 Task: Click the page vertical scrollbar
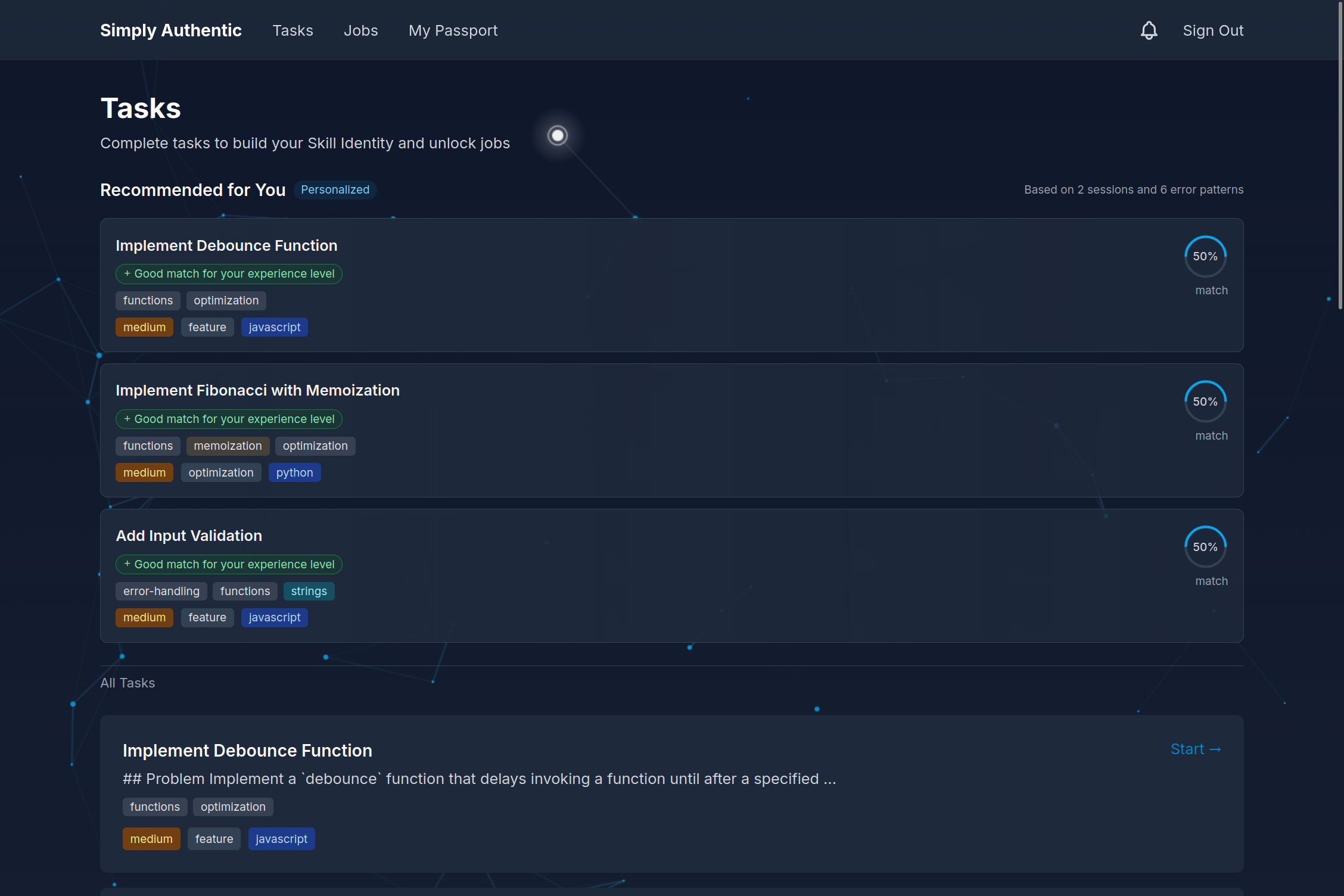click(x=1340, y=155)
